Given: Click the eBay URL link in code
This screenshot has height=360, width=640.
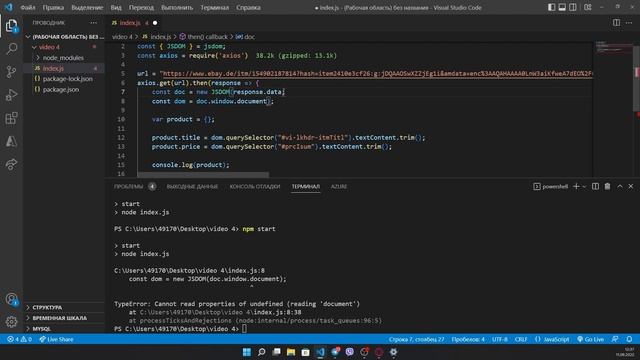Looking at the screenshot, I should tap(377, 74).
